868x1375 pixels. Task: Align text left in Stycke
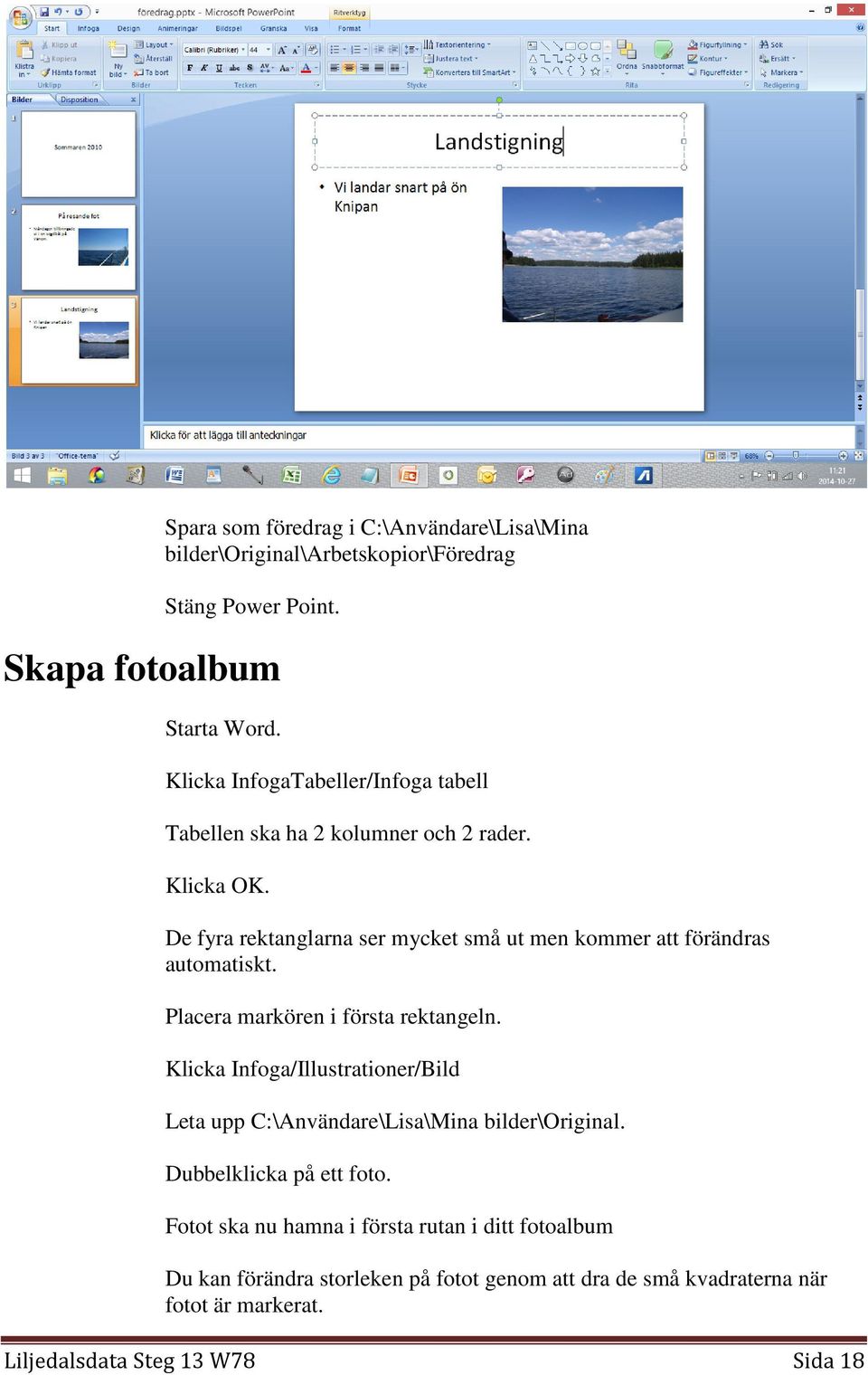(335, 68)
